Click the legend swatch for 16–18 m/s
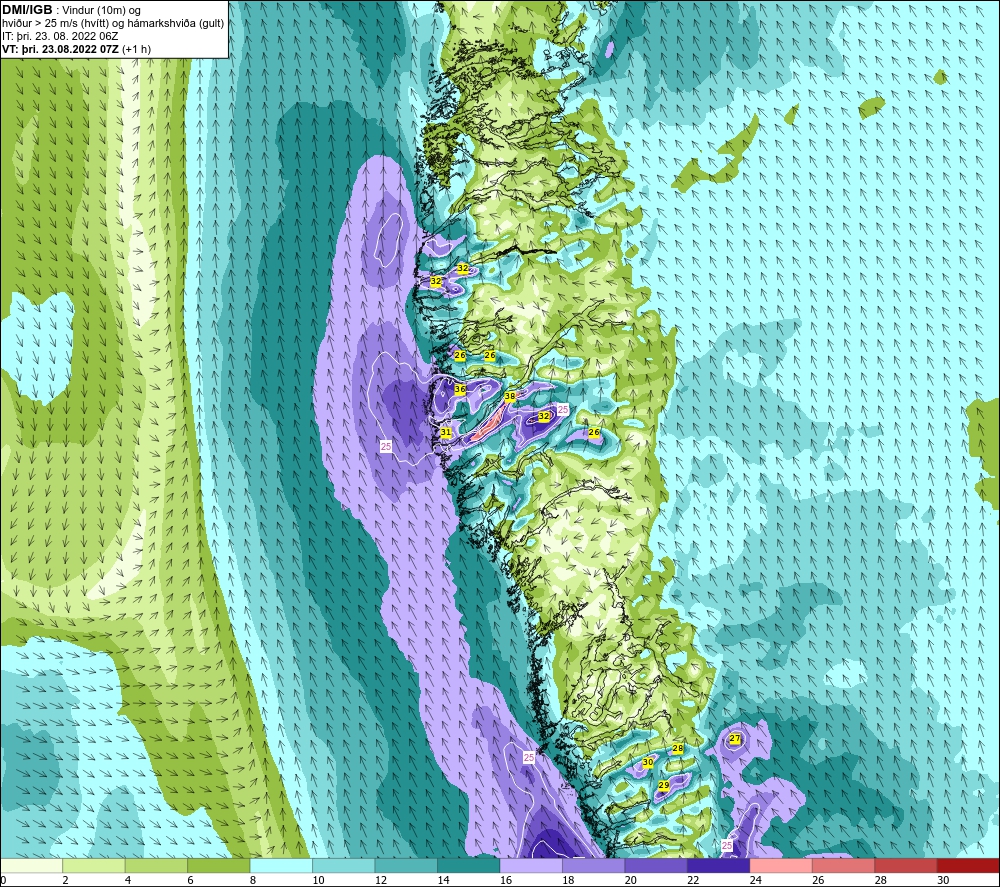 click(531, 865)
